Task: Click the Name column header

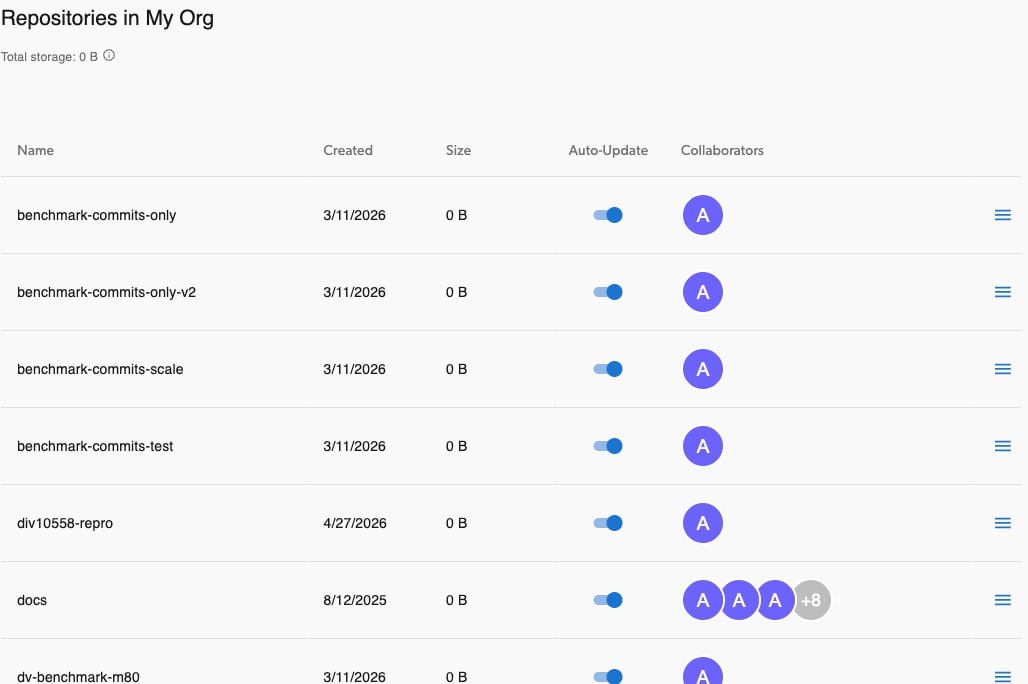Action: 35,150
